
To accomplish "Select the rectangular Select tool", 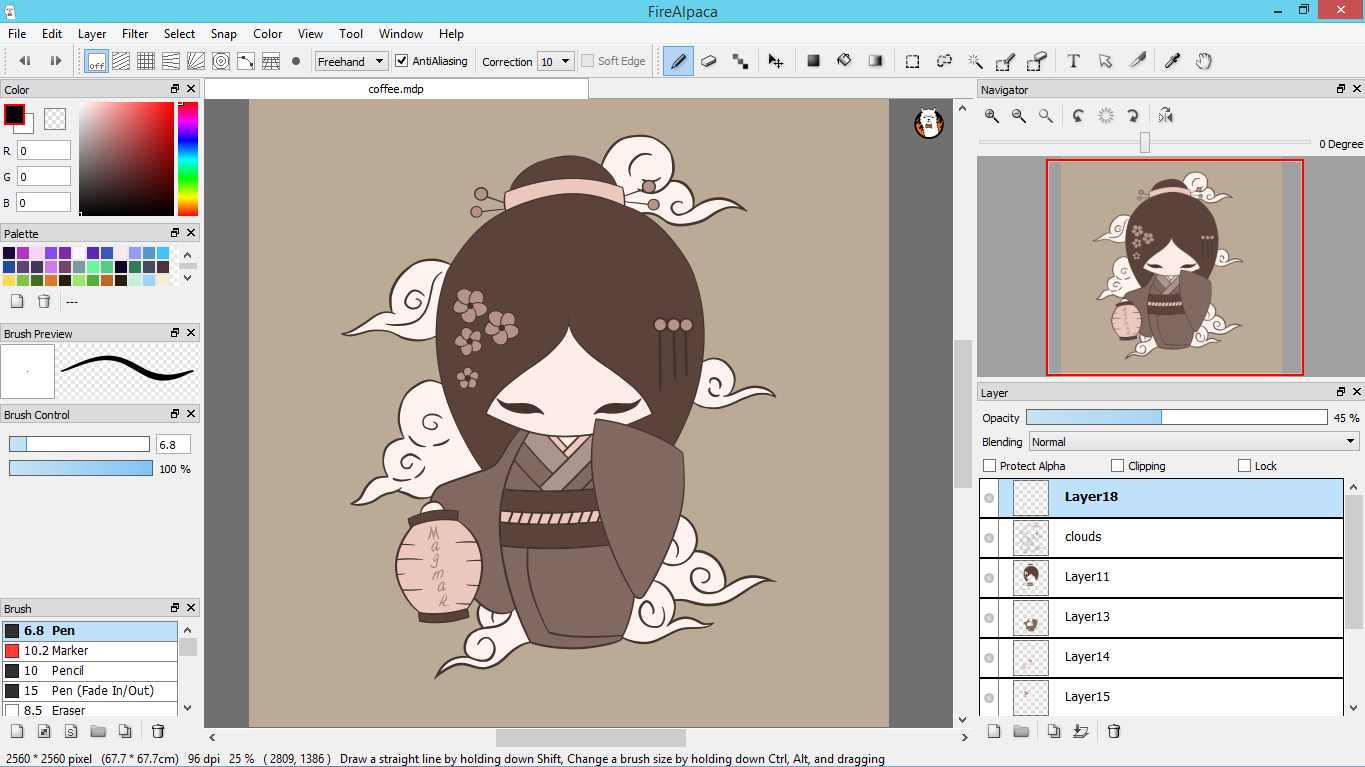I will pyautogui.click(x=913, y=61).
